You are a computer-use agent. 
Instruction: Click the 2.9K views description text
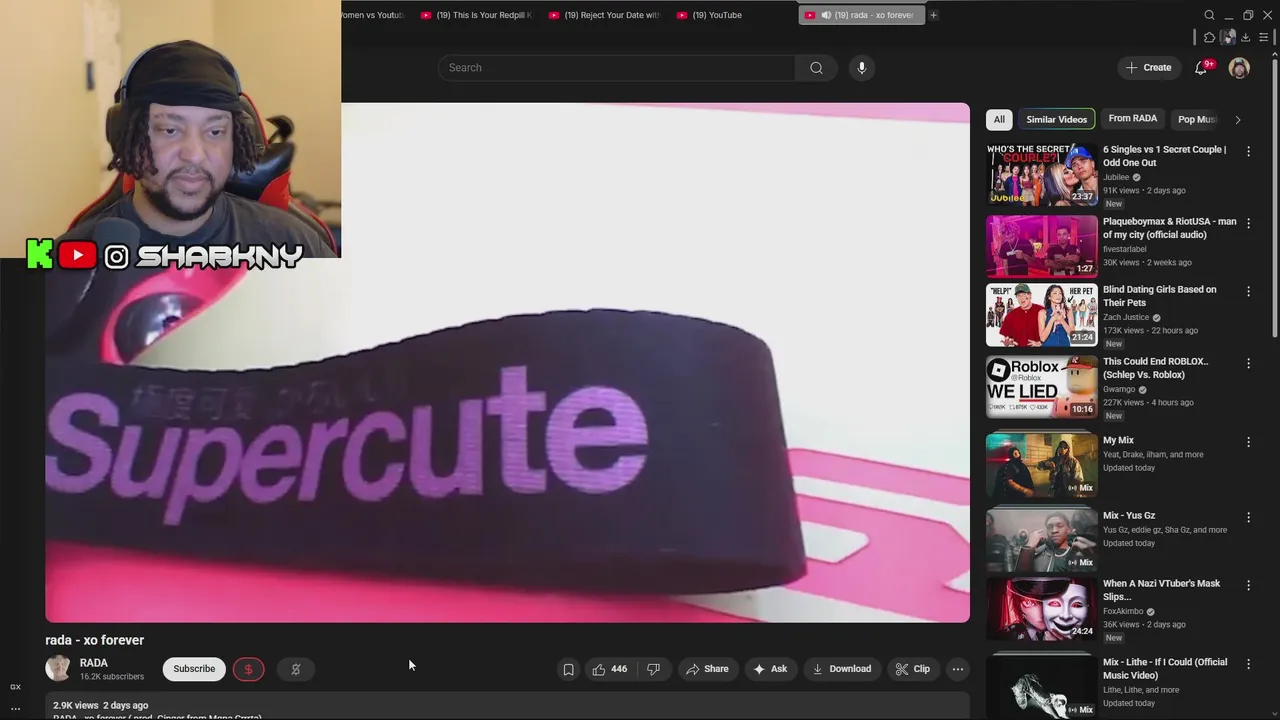(x=100, y=705)
